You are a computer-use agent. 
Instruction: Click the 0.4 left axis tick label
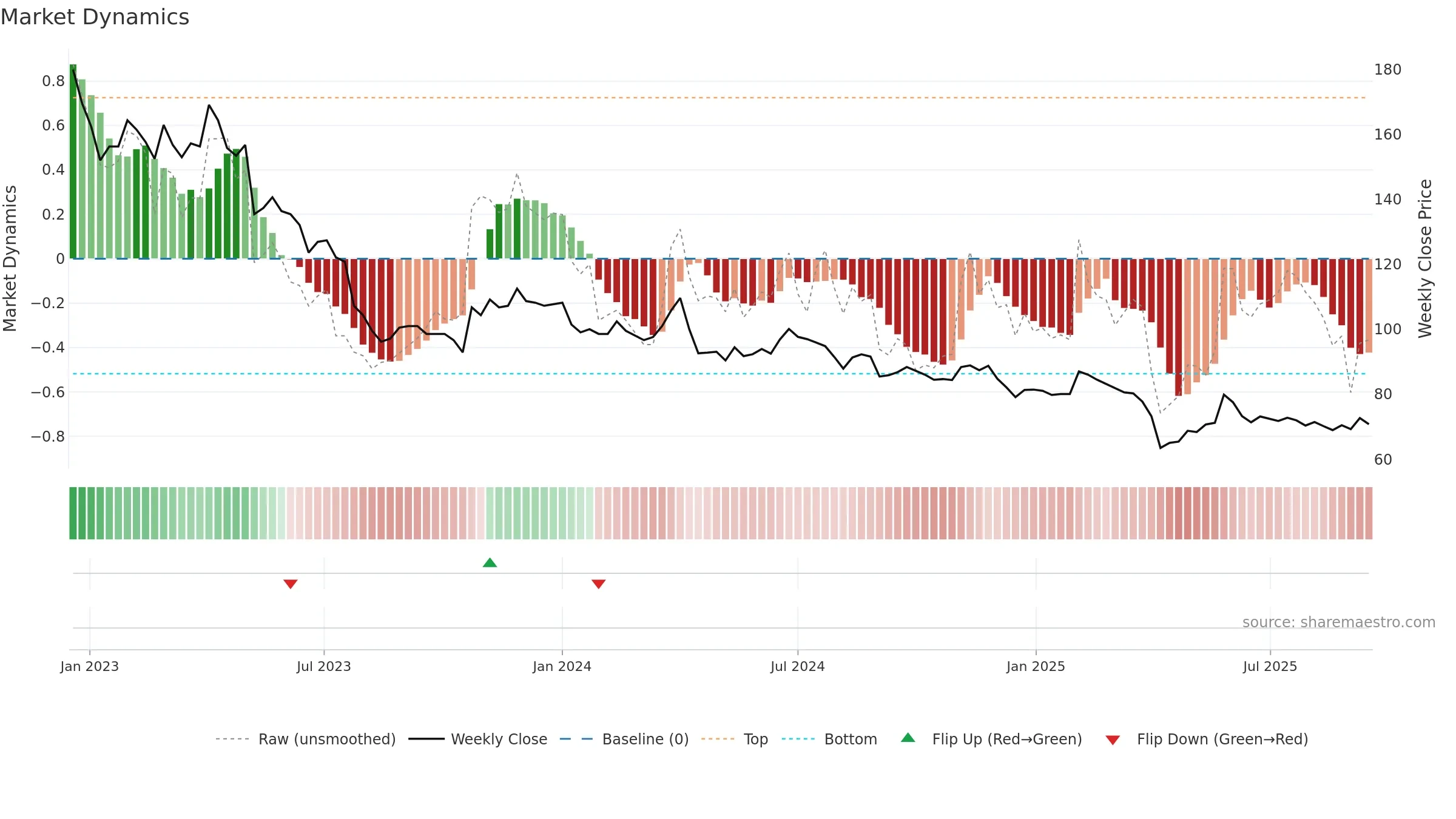click(53, 169)
